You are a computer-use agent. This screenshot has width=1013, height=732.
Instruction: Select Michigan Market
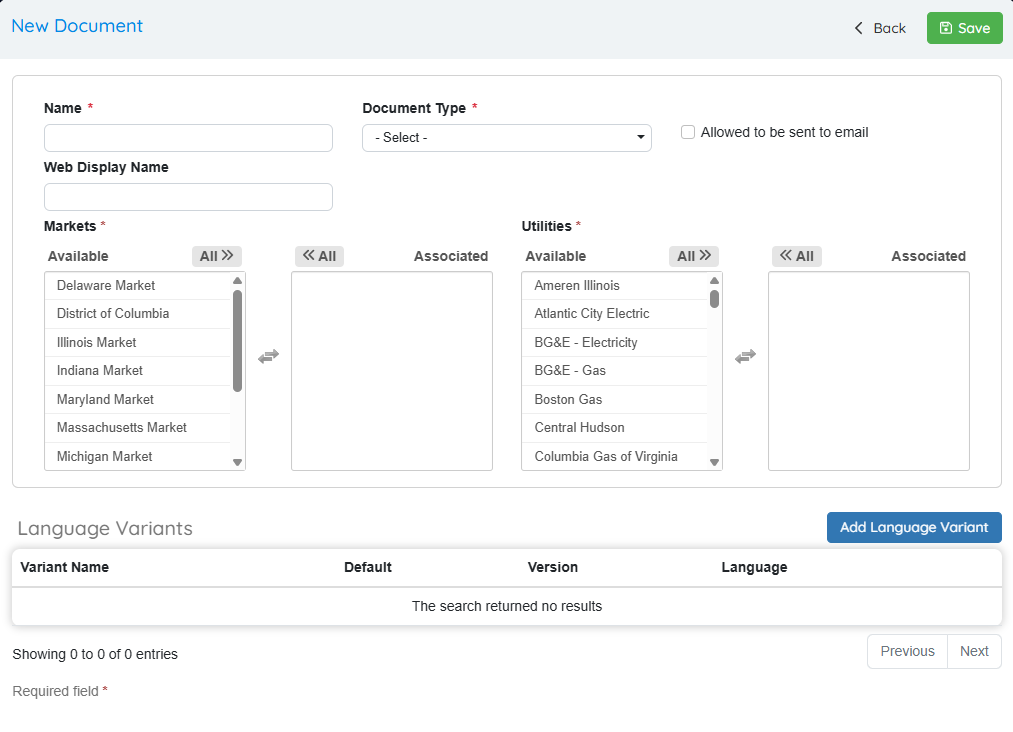tap(138, 456)
